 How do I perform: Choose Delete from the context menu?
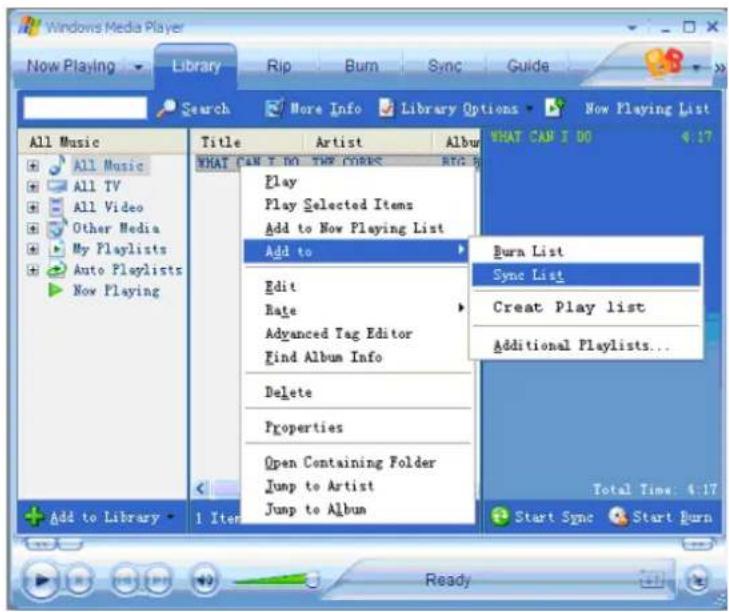359,392
